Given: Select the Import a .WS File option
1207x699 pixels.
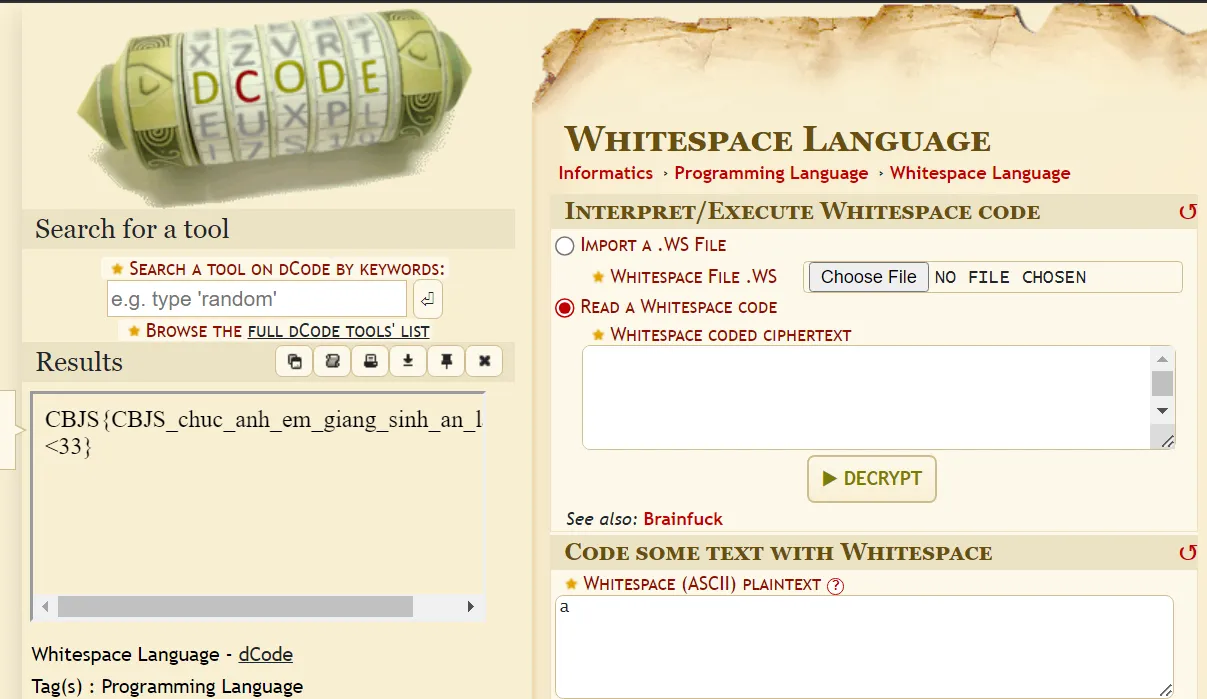Looking at the screenshot, I should tap(565, 246).
